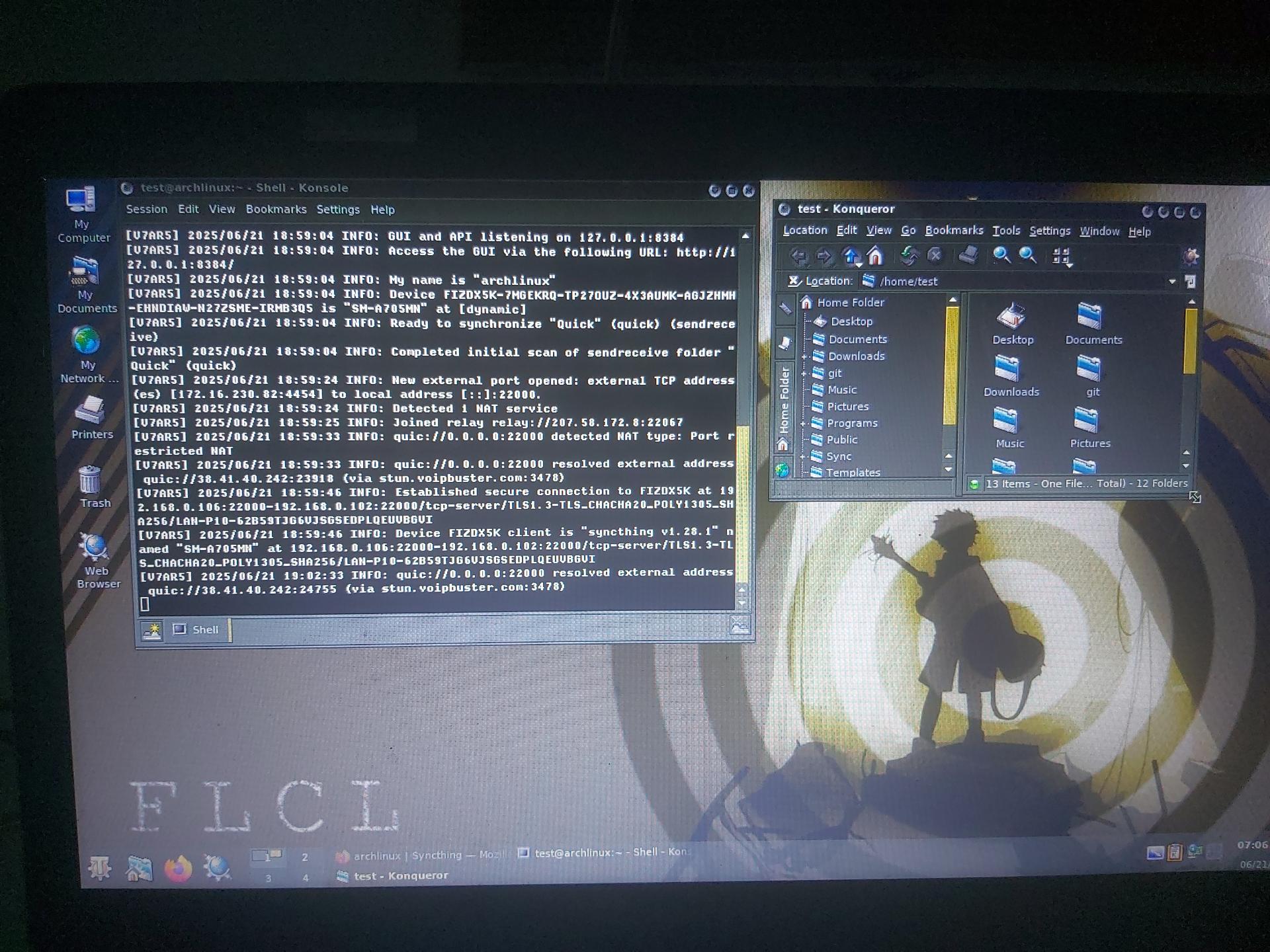The image size is (1270, 952).
Task: Open My Computer desktop icon
Action: 82,215
